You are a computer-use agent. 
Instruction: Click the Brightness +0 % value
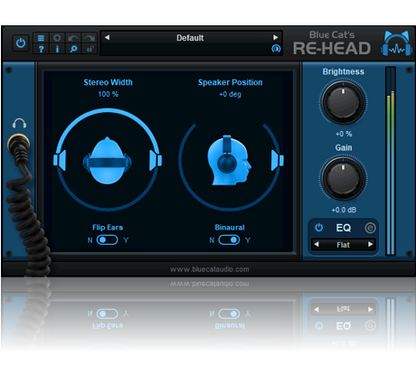tap(344, 134)
